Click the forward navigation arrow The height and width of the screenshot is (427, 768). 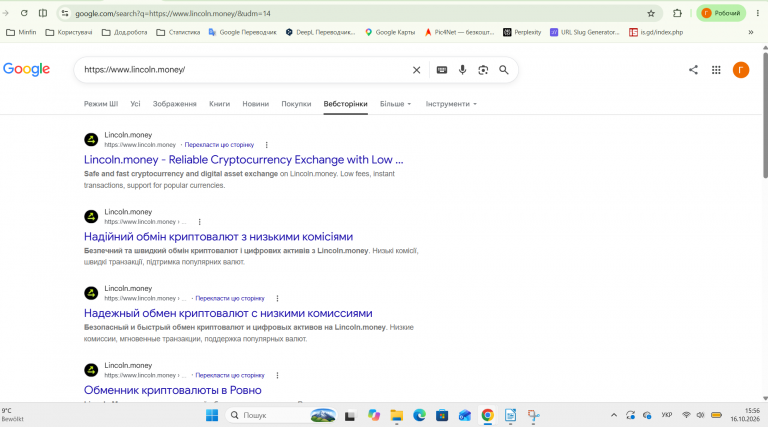(x=5, y=13)
